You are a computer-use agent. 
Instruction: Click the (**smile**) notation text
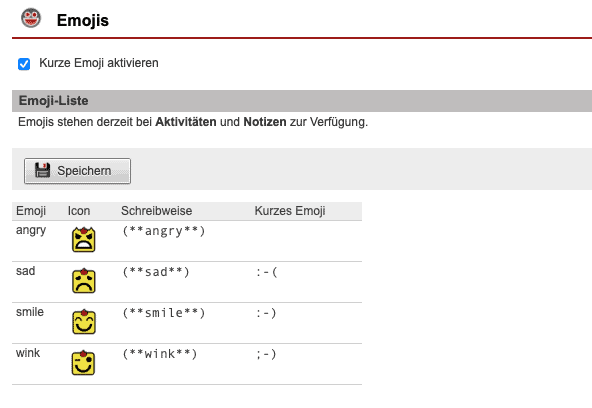click(x=163, y=313)
